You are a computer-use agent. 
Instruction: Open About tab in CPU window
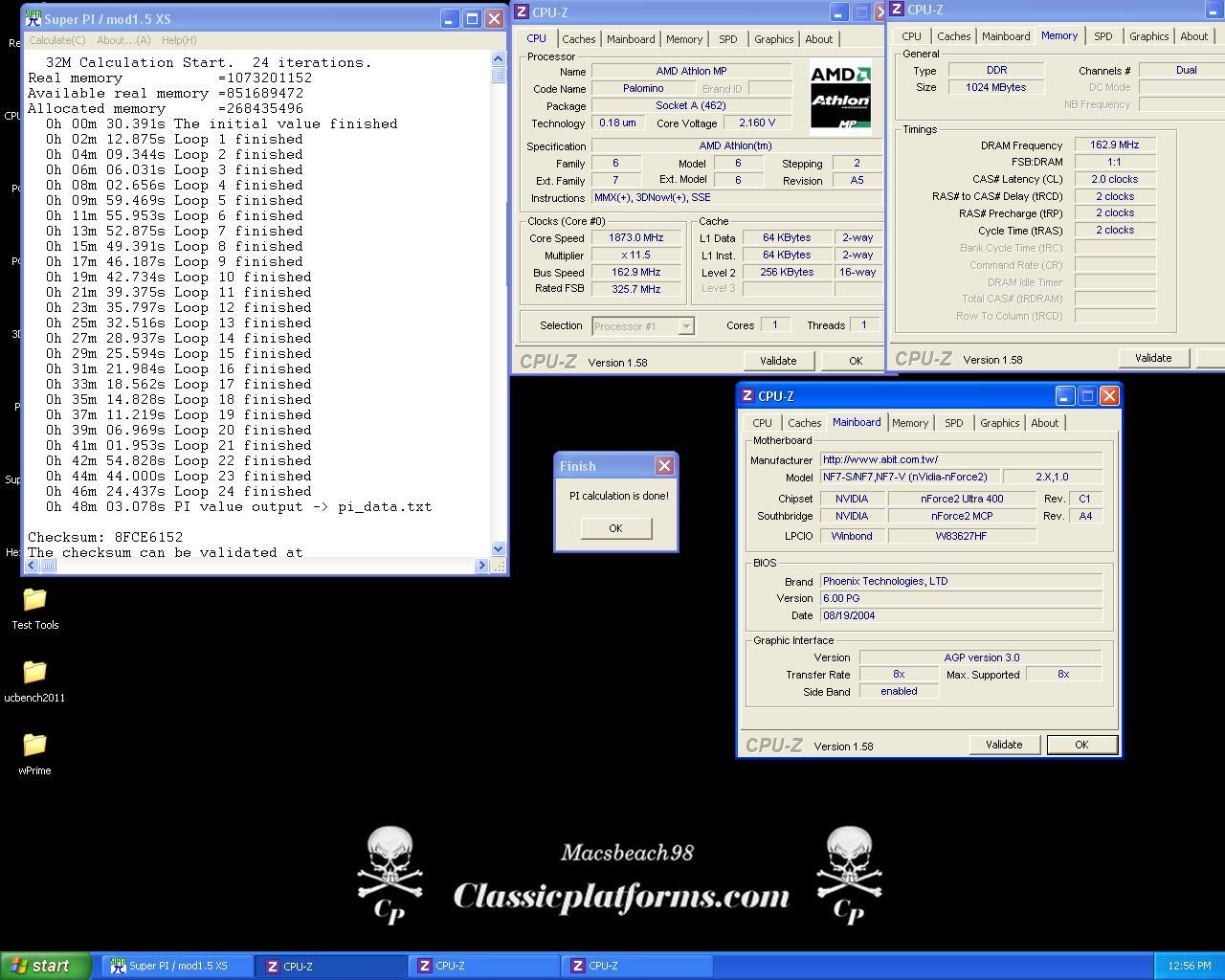tap(818, 39)
